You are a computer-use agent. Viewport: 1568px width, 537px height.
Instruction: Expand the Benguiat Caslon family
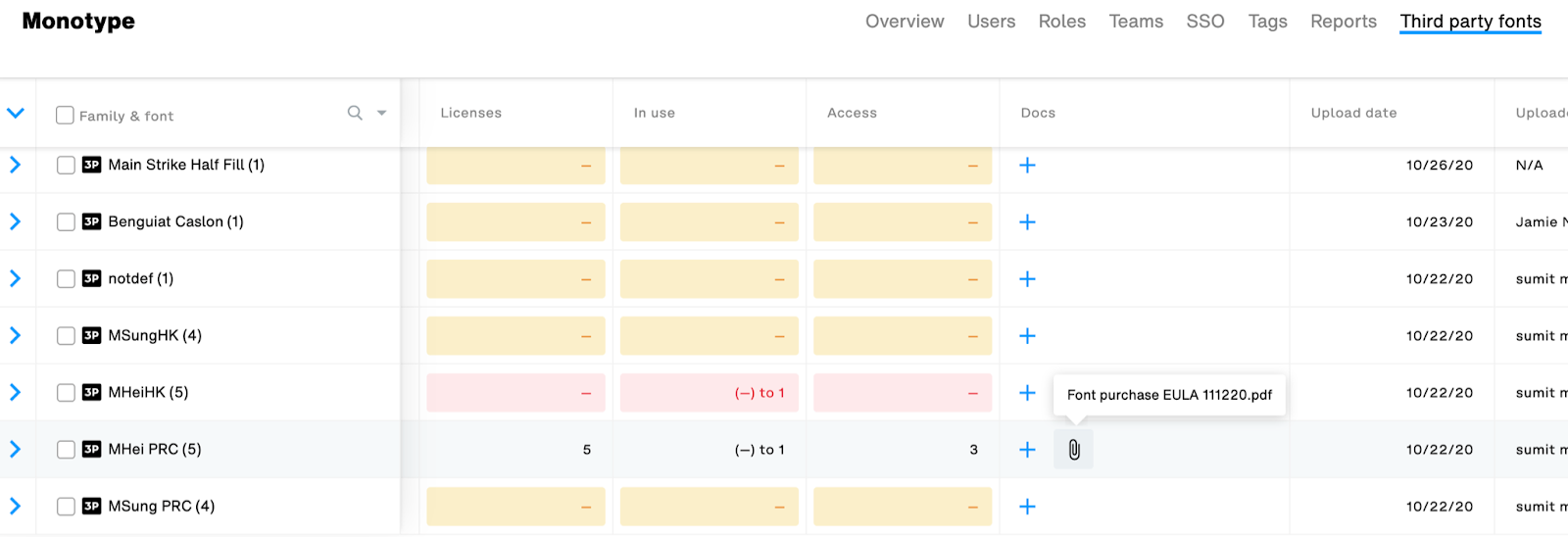[15, 221]
